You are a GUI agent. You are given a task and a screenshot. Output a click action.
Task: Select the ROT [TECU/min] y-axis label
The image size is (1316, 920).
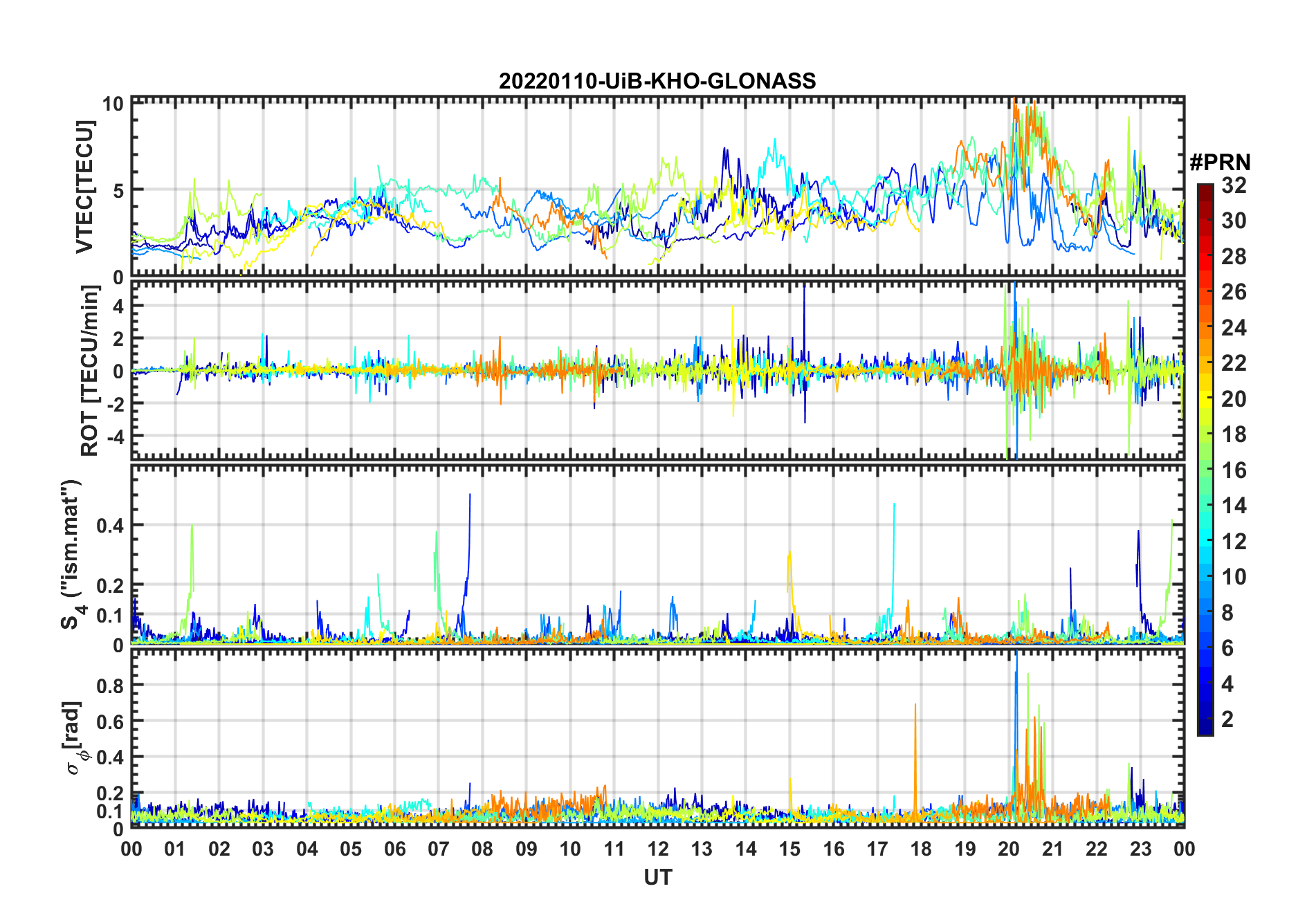click(x=89, y=371)
